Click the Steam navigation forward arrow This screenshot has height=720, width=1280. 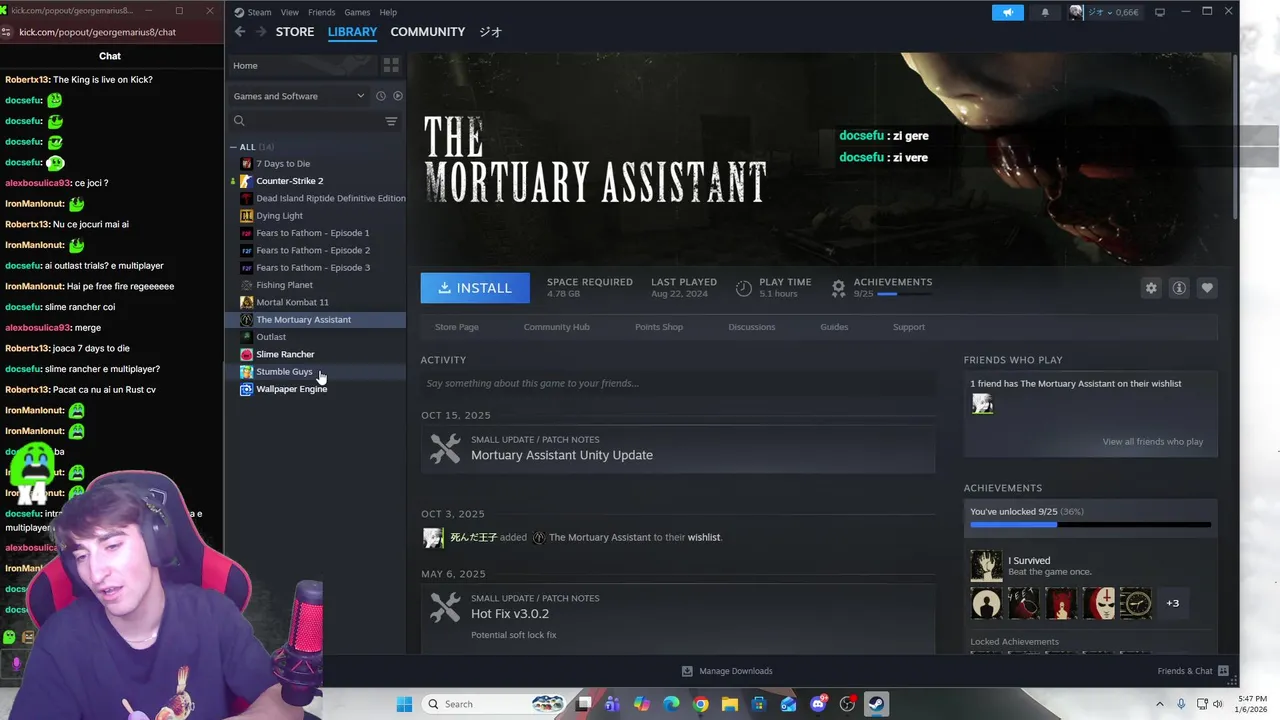262,32
